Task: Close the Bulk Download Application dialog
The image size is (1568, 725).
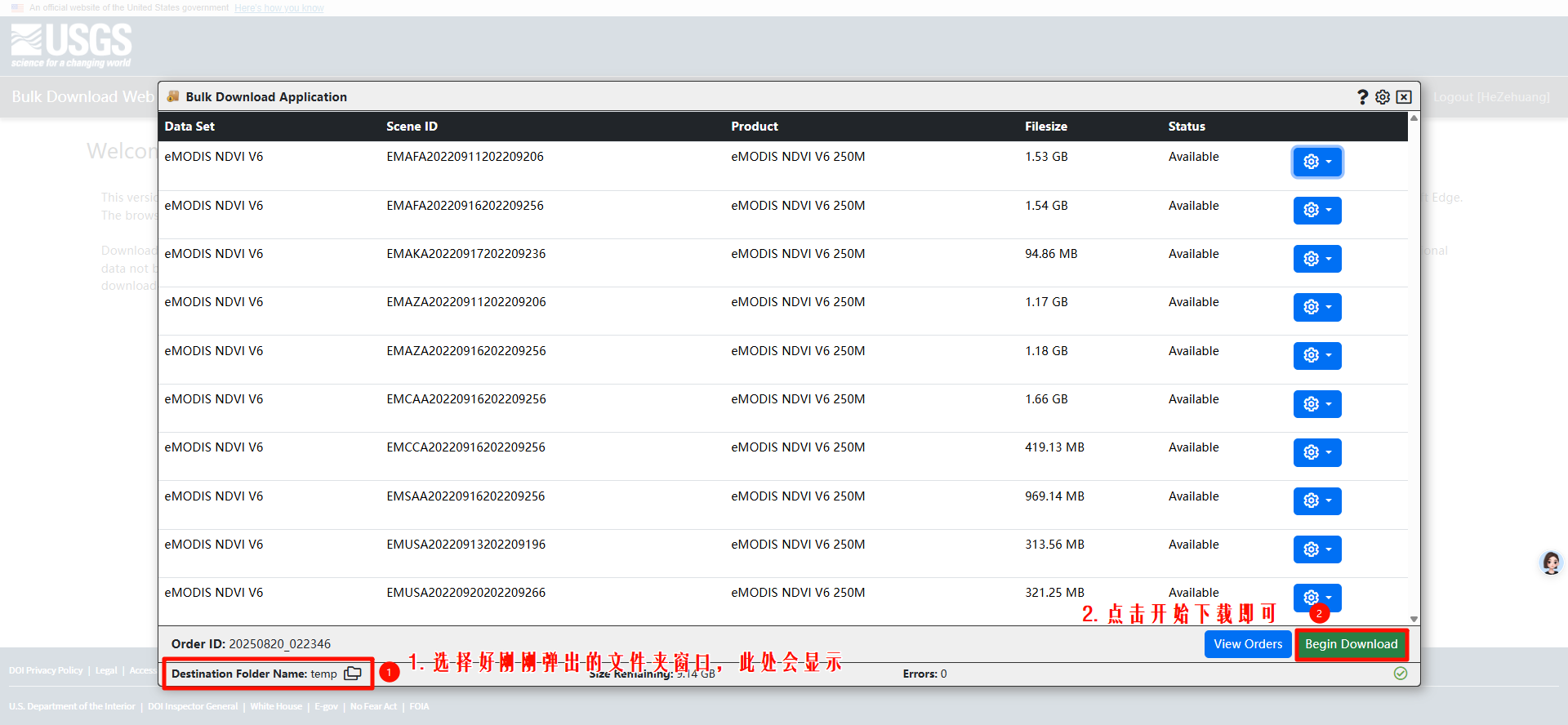Action: pos(1404,97)
